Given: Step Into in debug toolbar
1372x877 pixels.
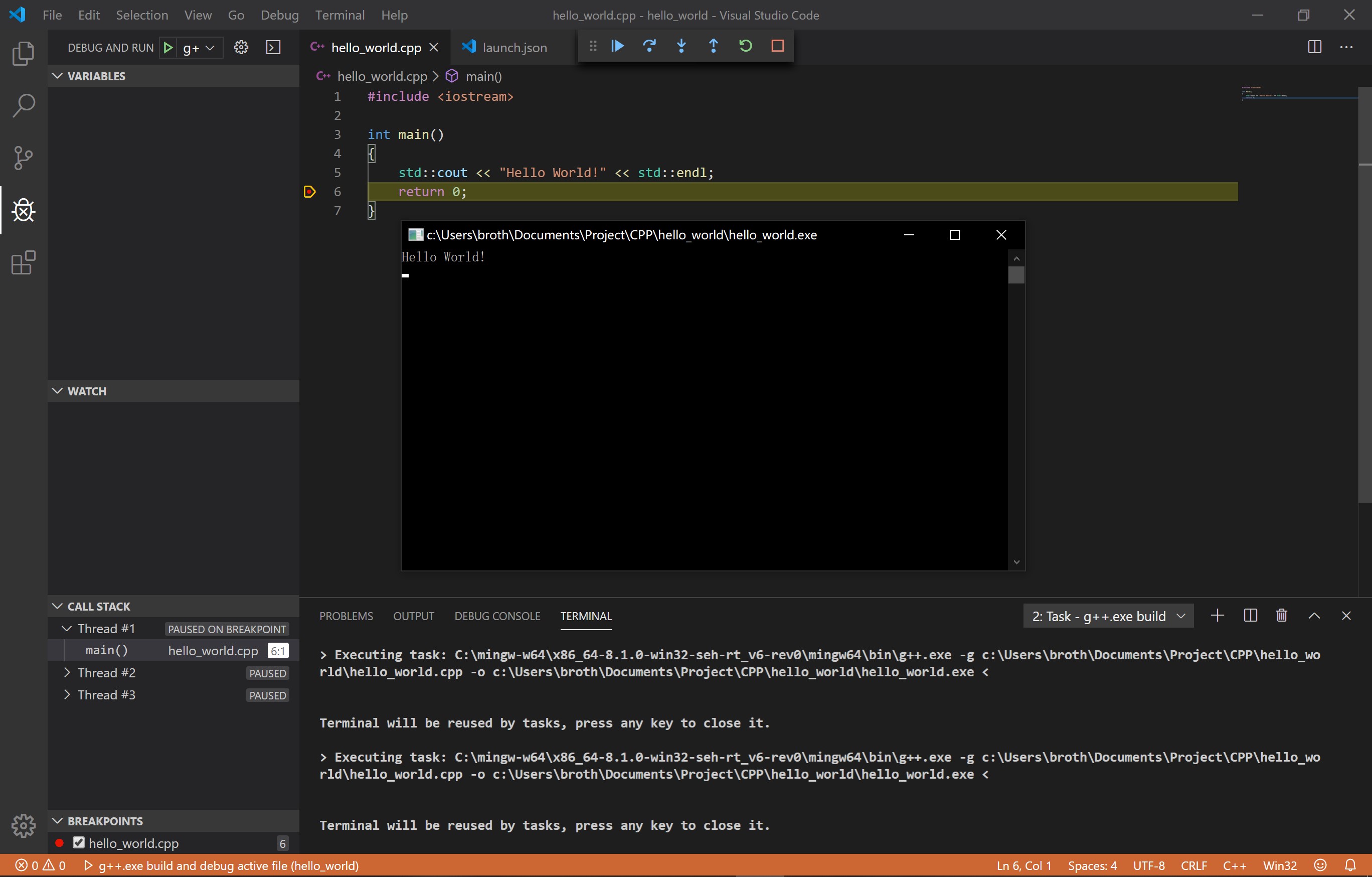Looking at the screenshot, I should [x=681, y=46].
